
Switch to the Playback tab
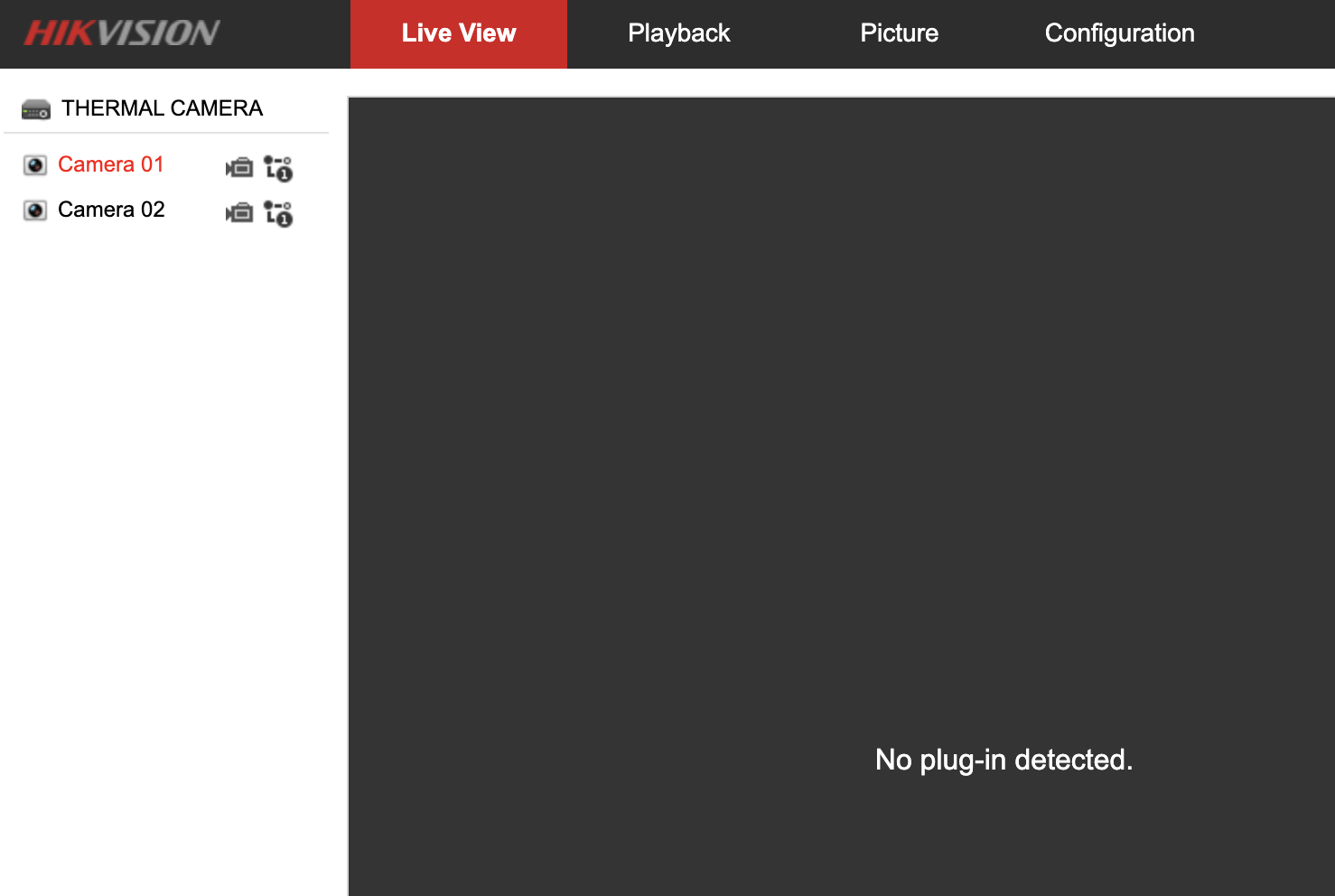[678, 33]
